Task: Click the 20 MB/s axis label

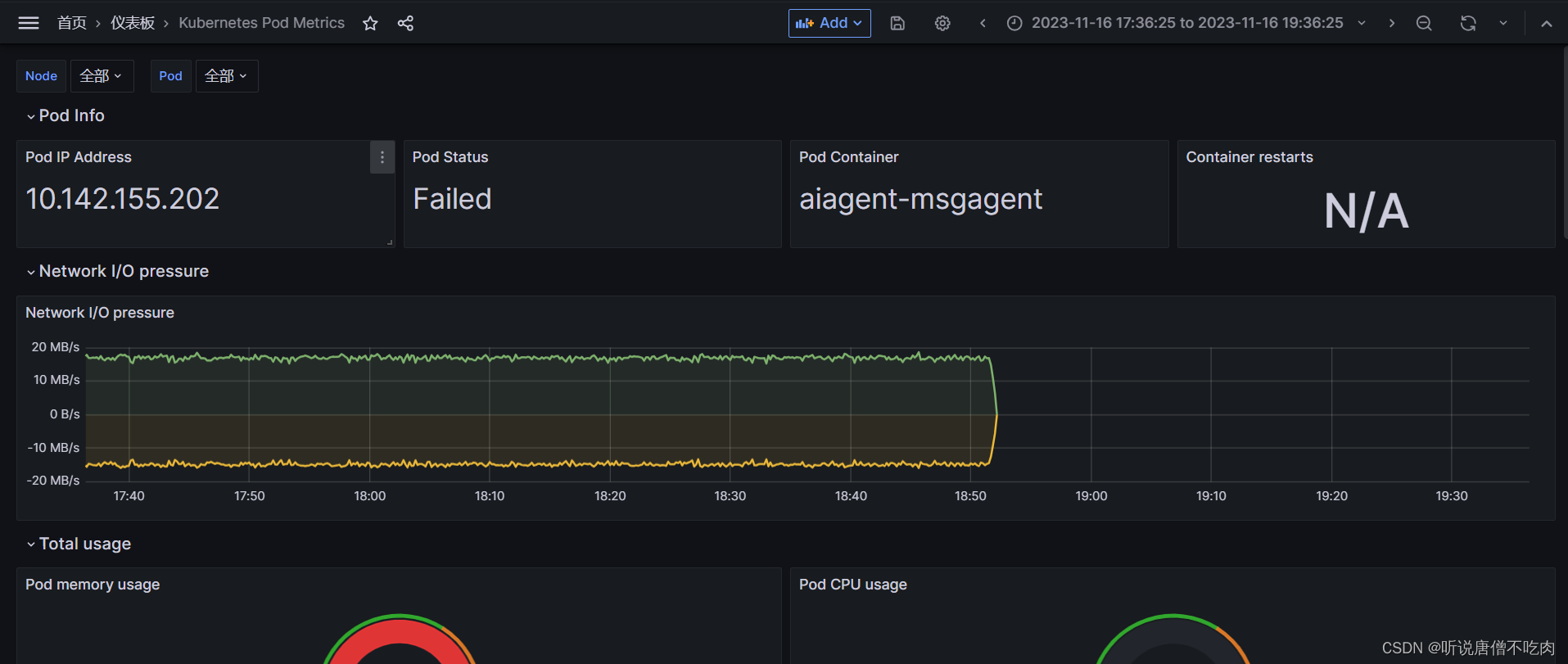Action: pyautogui.click(x=56, y=347)
